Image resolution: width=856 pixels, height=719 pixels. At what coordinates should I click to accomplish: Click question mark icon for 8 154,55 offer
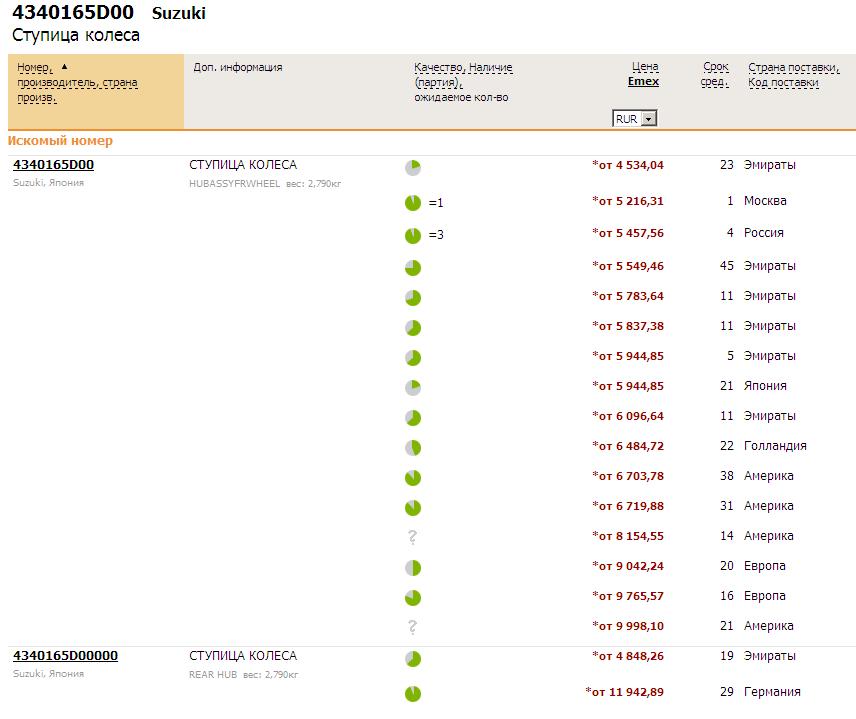tap(412, 537)
